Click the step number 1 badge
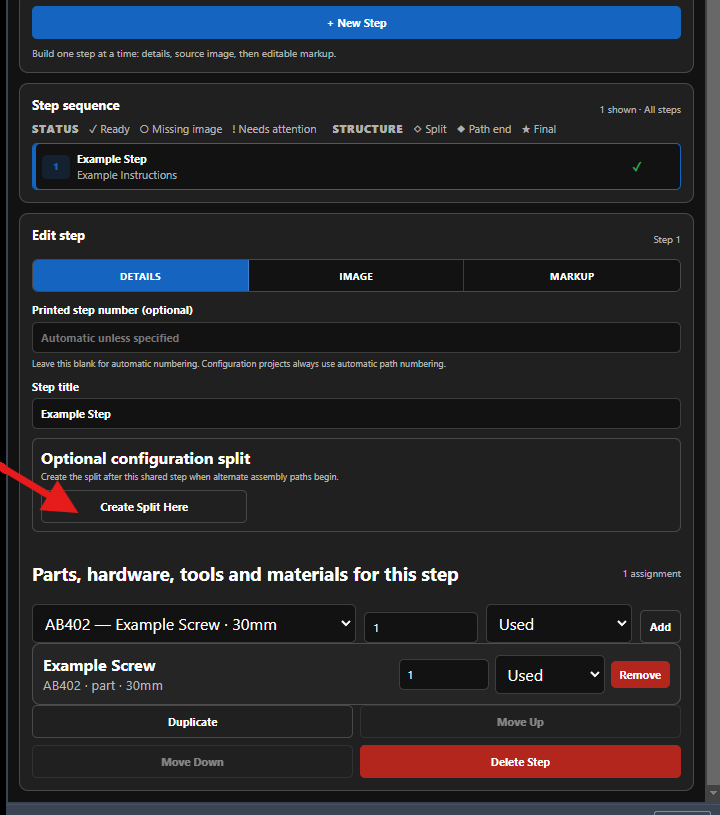720x815 pixels. 56,167
